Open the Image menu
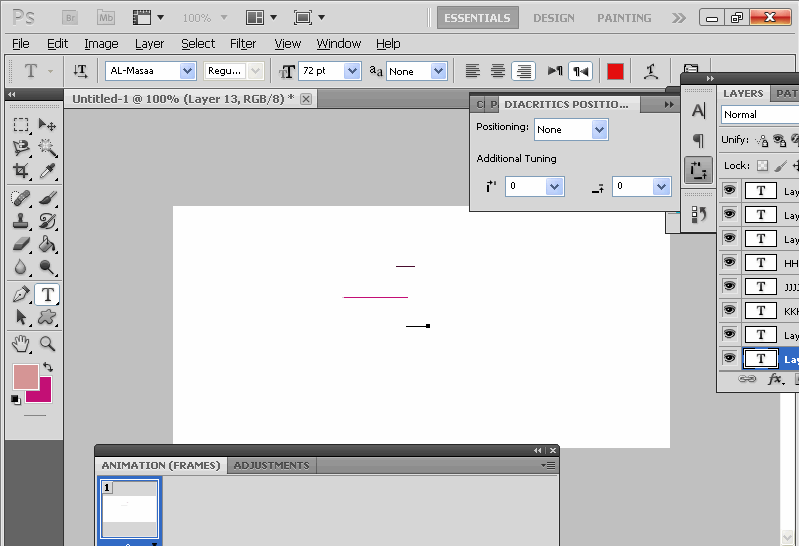 point(101,44)
